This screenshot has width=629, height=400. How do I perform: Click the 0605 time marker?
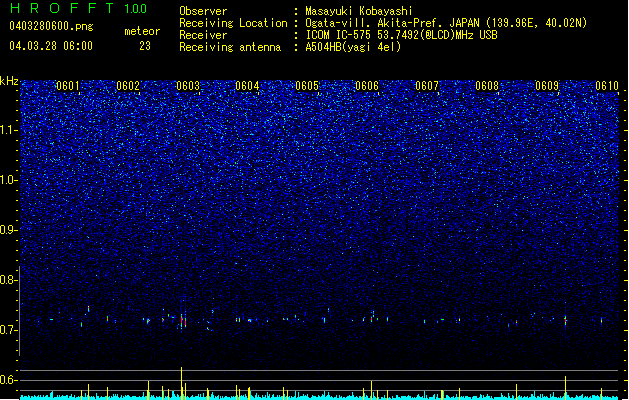click(307, 86)
